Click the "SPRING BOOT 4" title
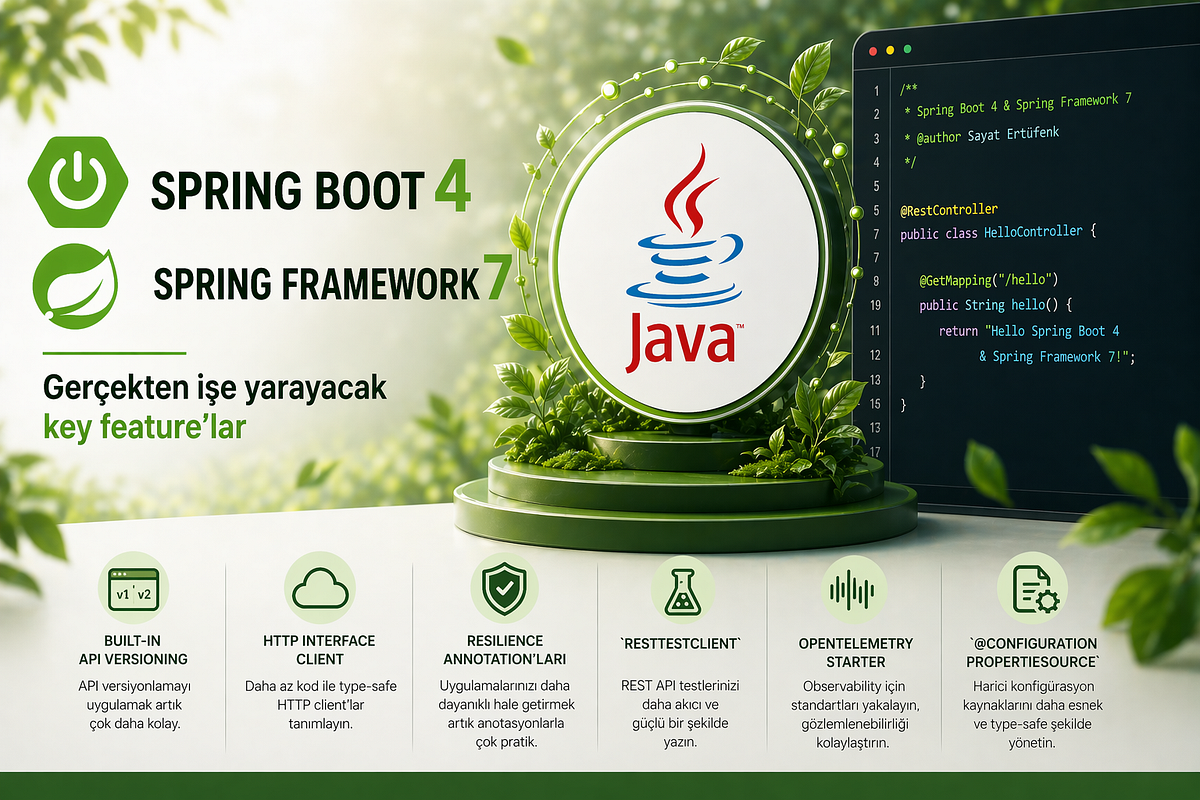Image resolution: width=1200 pixels, height=800 pixels. point(310,188)
